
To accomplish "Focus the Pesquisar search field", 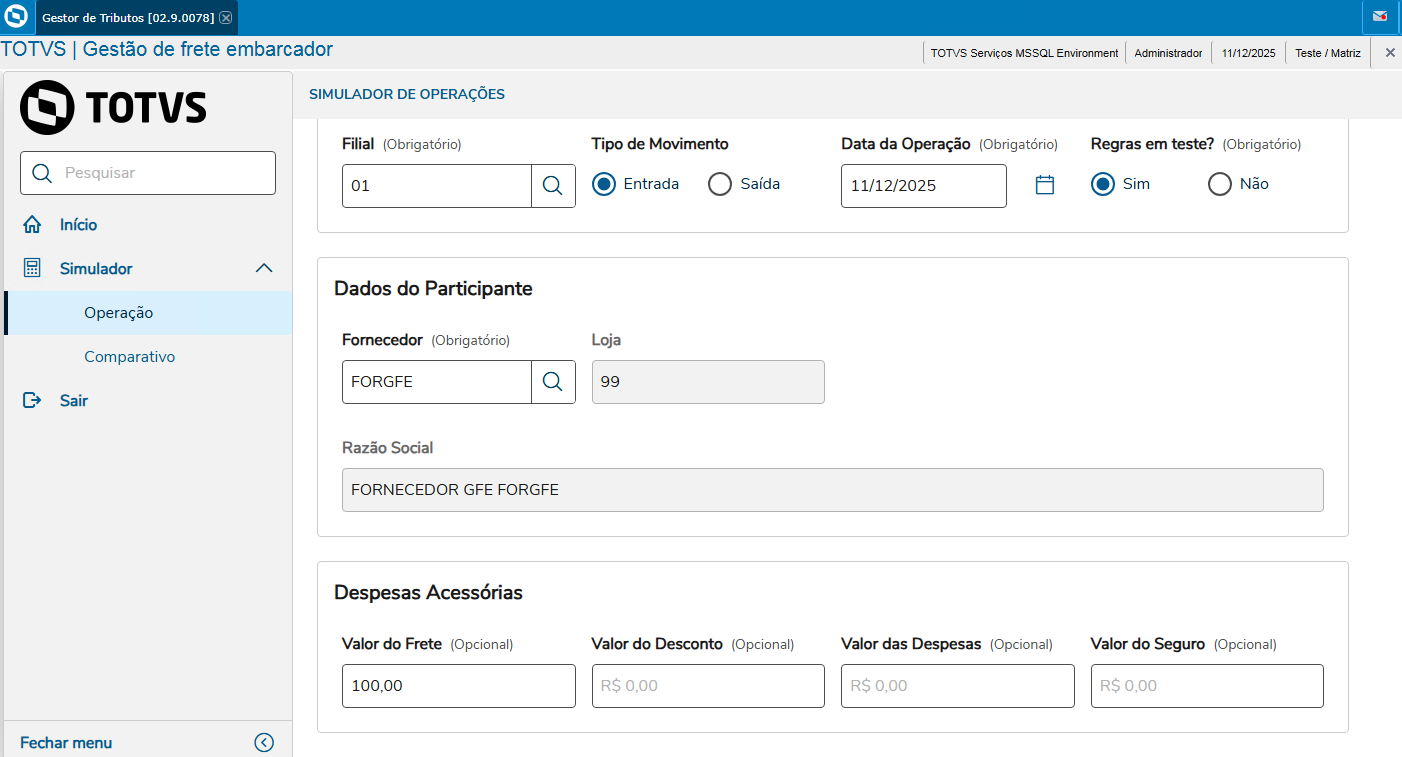I will (148, 173).
